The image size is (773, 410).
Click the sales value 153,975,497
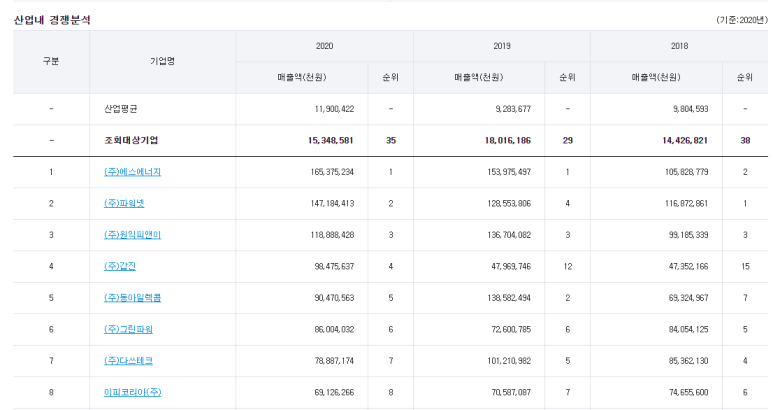point(509,172)
